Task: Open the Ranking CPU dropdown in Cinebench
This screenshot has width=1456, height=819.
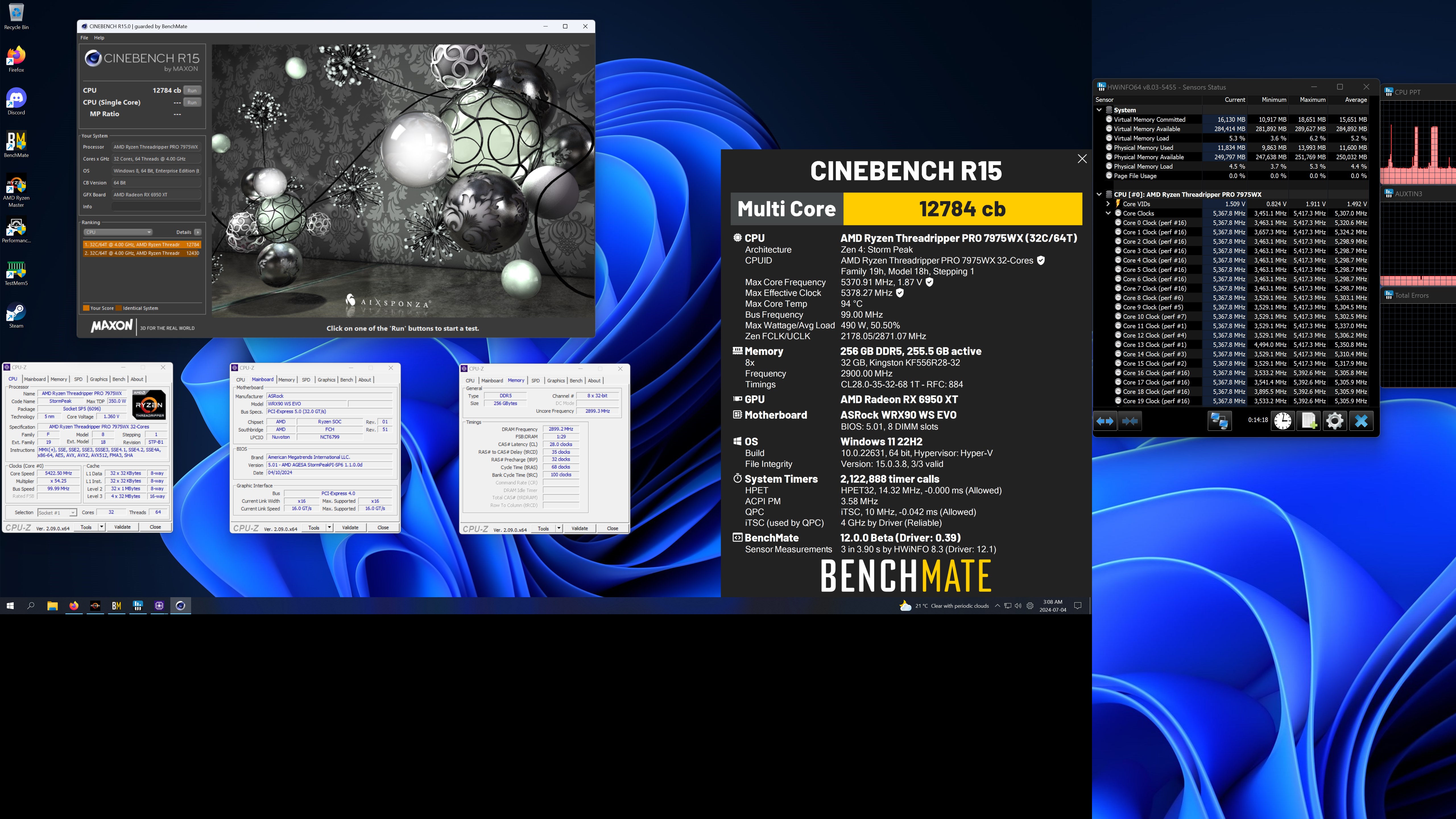Action: (x=118, y=232)
